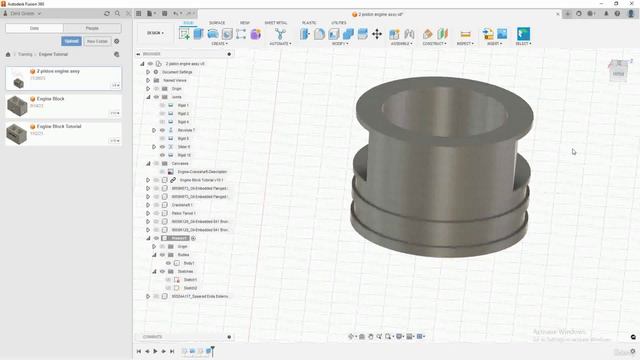Click the Save icon in top bar
This screenshot has width=640, height=360.
tap(164, 13)
